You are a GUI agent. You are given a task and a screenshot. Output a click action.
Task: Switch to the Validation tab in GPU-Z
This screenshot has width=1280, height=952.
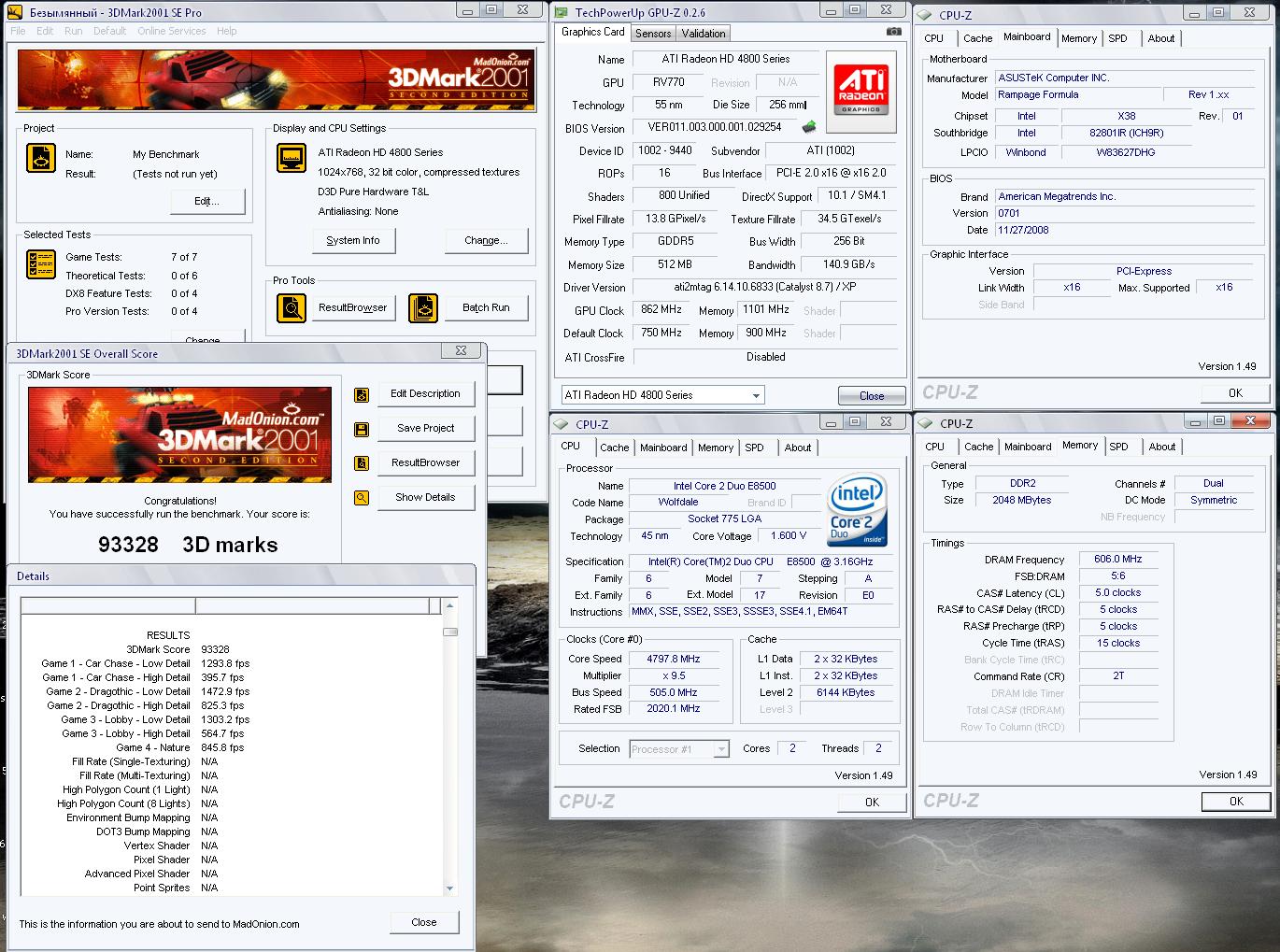704,33
